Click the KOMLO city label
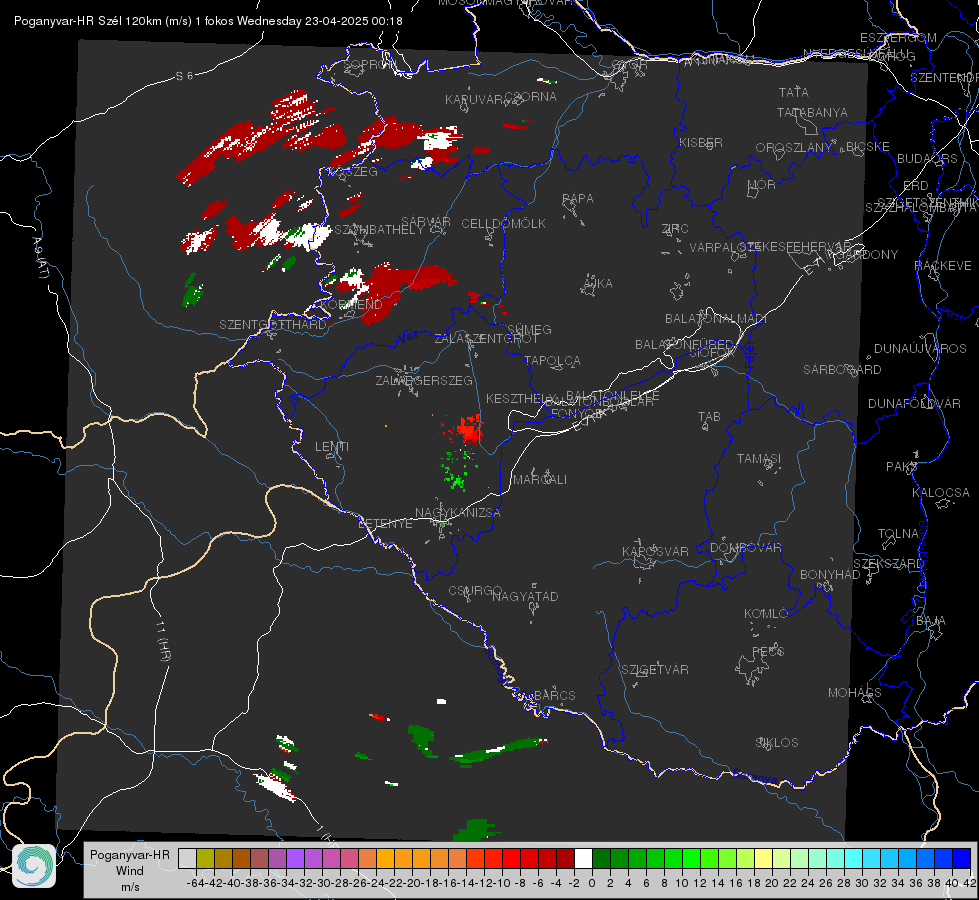The width and height of the screenshot is (979, 900). pyautogui.click(x=766, y=614)
